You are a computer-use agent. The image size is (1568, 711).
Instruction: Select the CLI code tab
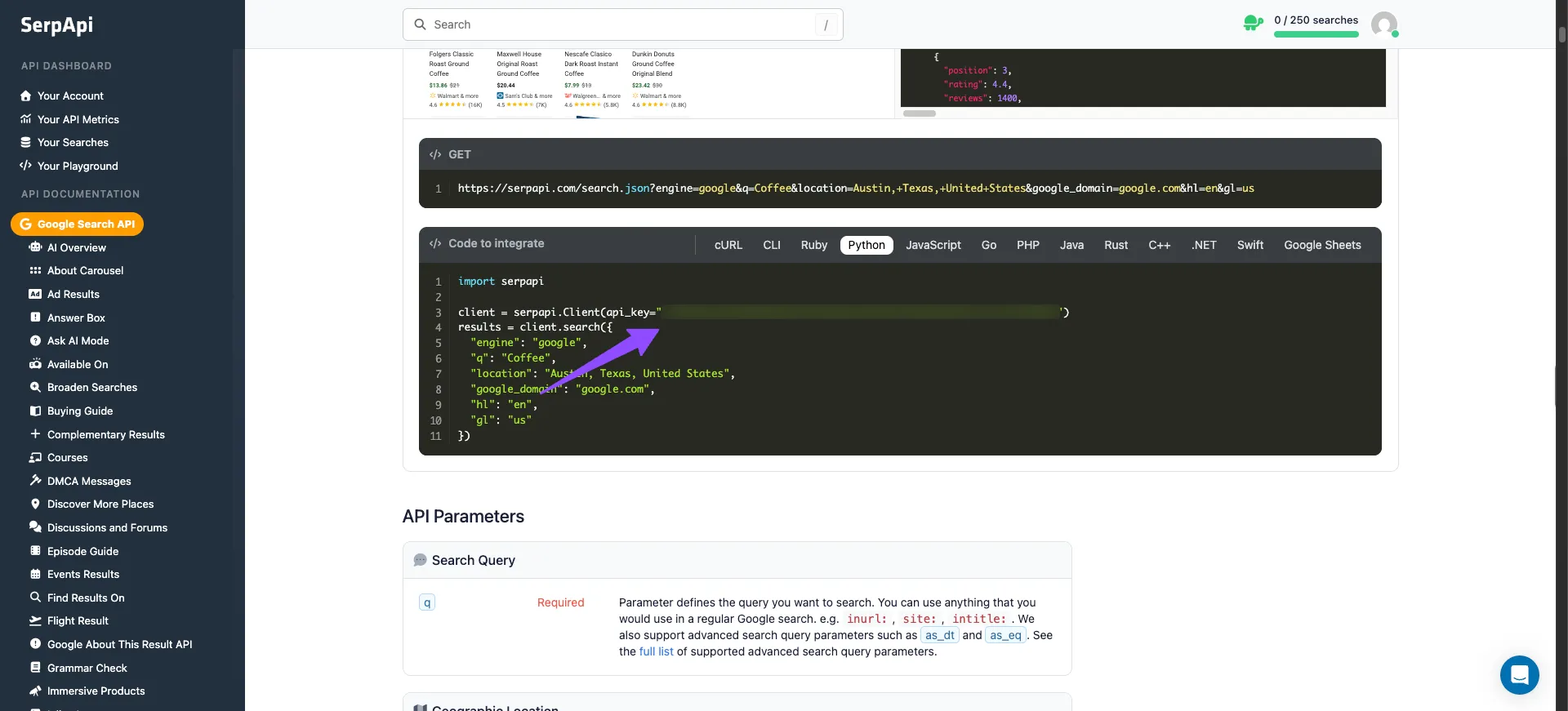(772, 245)
